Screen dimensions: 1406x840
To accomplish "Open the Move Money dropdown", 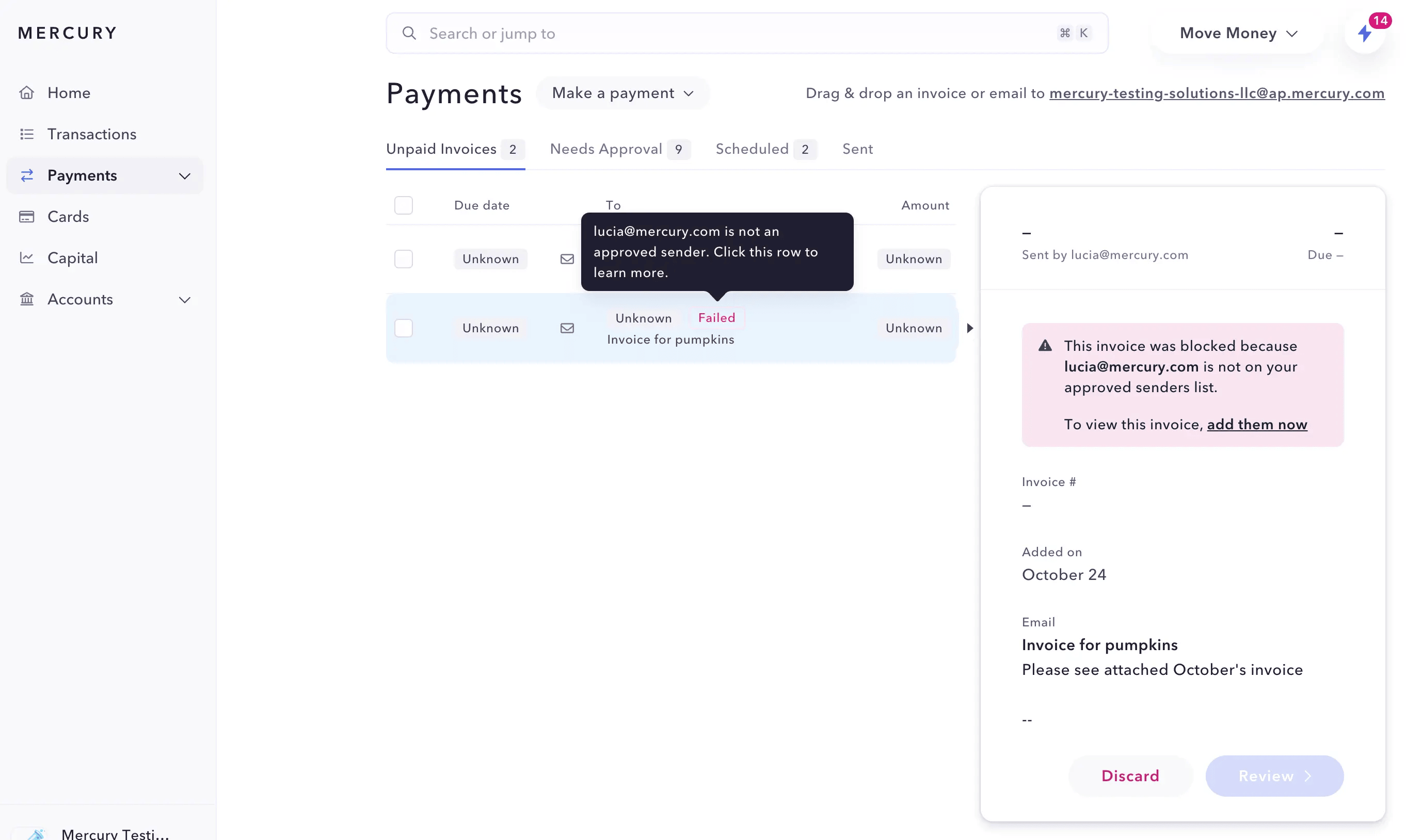I will 1238,33.
